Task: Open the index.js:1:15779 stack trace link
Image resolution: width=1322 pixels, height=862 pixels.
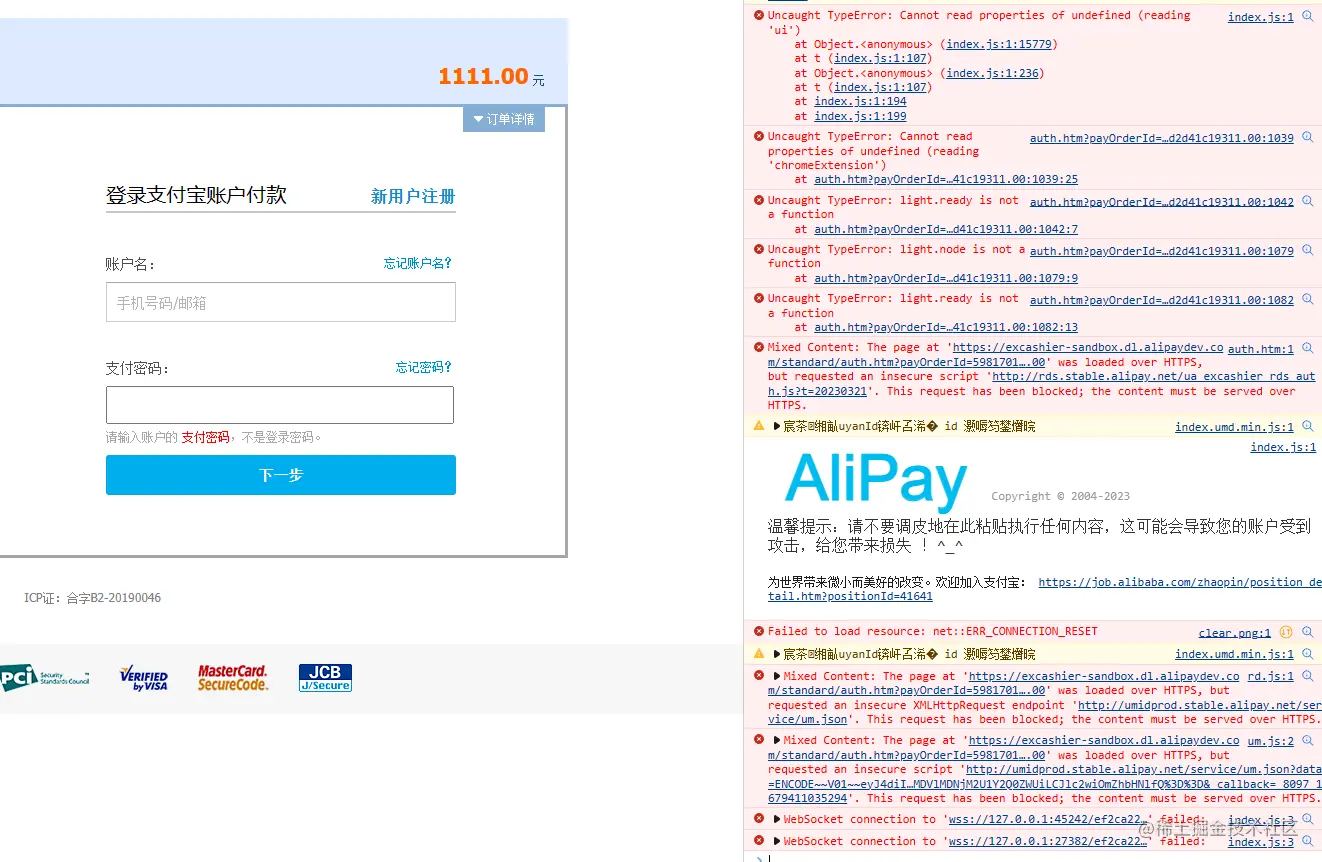Action: pos(999,44)
